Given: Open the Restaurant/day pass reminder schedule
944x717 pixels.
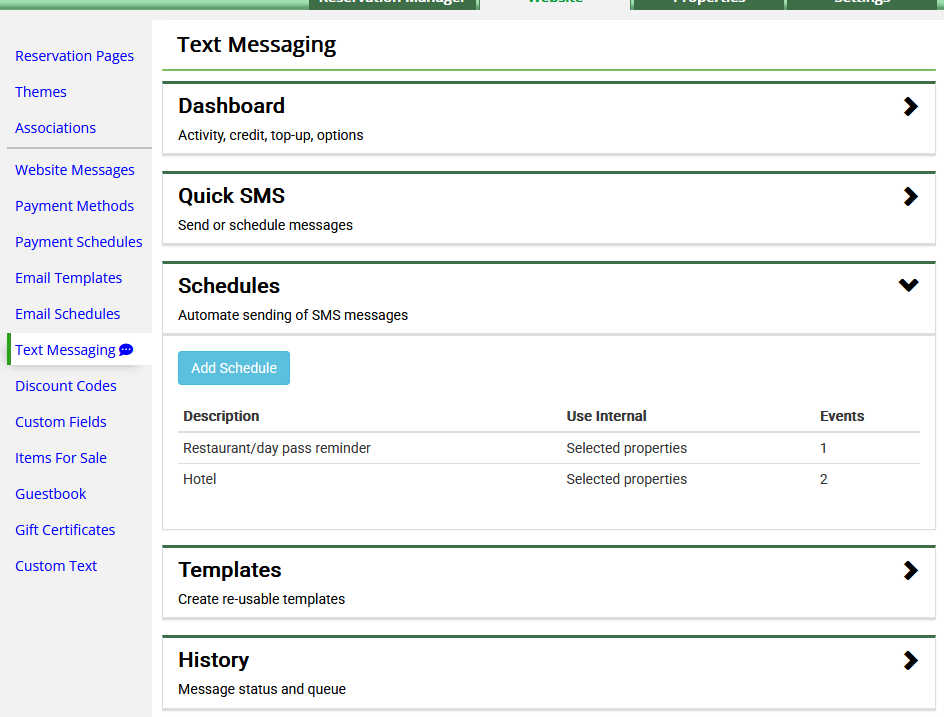Looking at the screenshot, I should 277,448.
